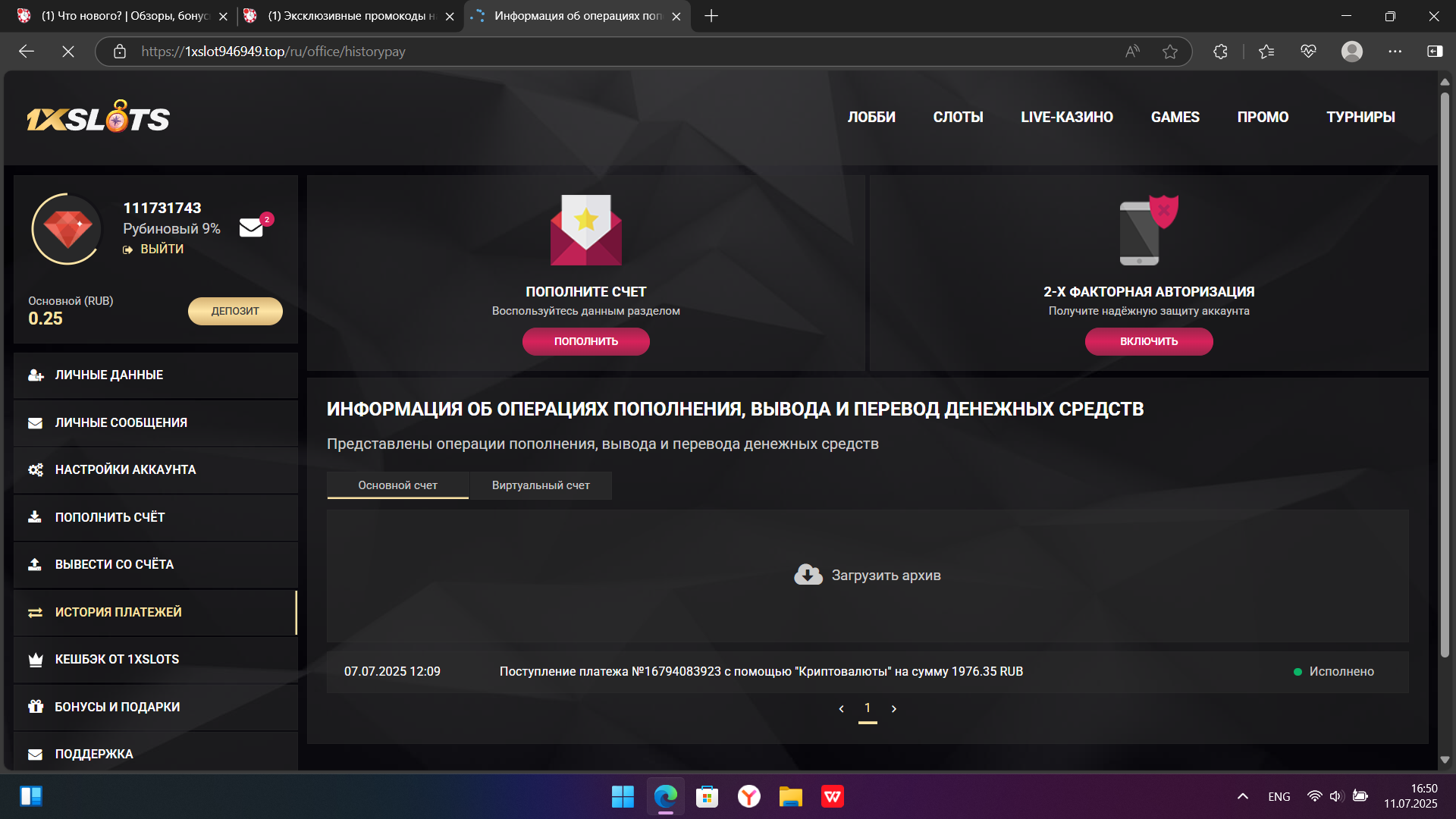Click the upload icon for Вывести со счёта
This screenshot has width=1456, height=819.
pyautogui.click(x=36, y=563)
